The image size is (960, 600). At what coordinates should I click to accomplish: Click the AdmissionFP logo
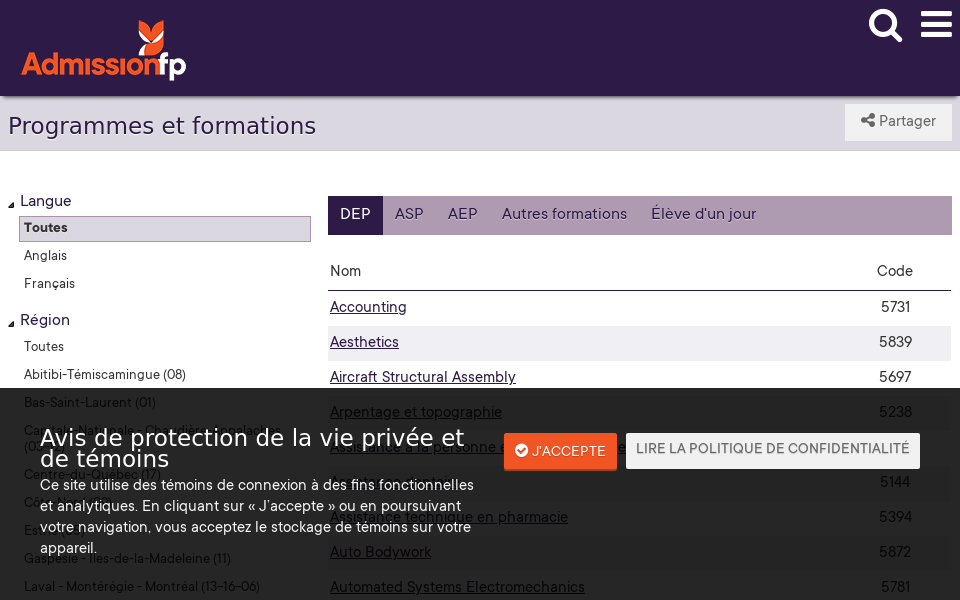pyautogui.click(x=103, y=48)
